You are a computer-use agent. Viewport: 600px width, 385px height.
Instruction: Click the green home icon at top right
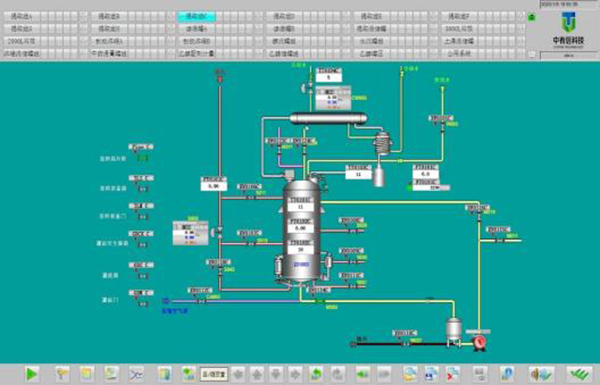(531, 17)
